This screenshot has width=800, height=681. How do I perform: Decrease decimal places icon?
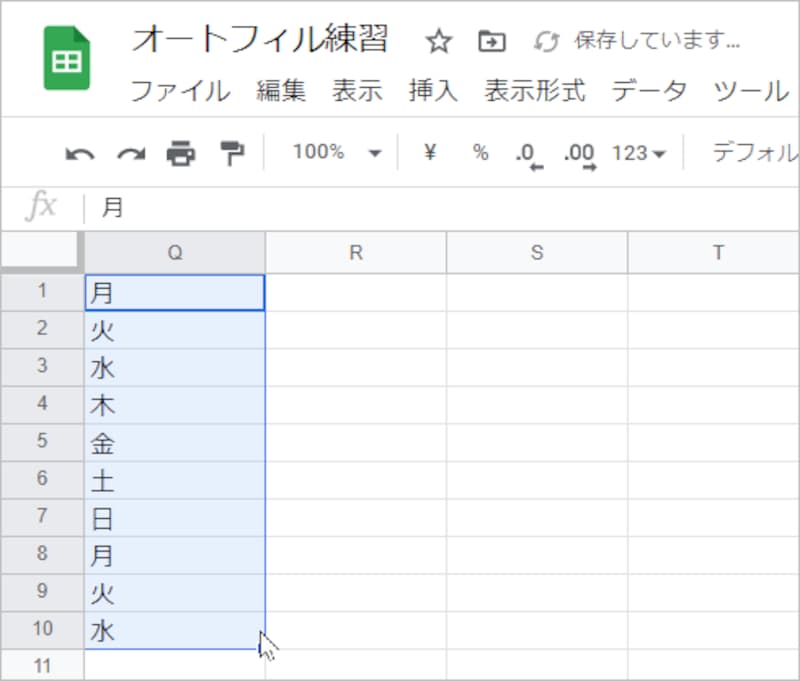pyautogui.click(x=527, y=153)
